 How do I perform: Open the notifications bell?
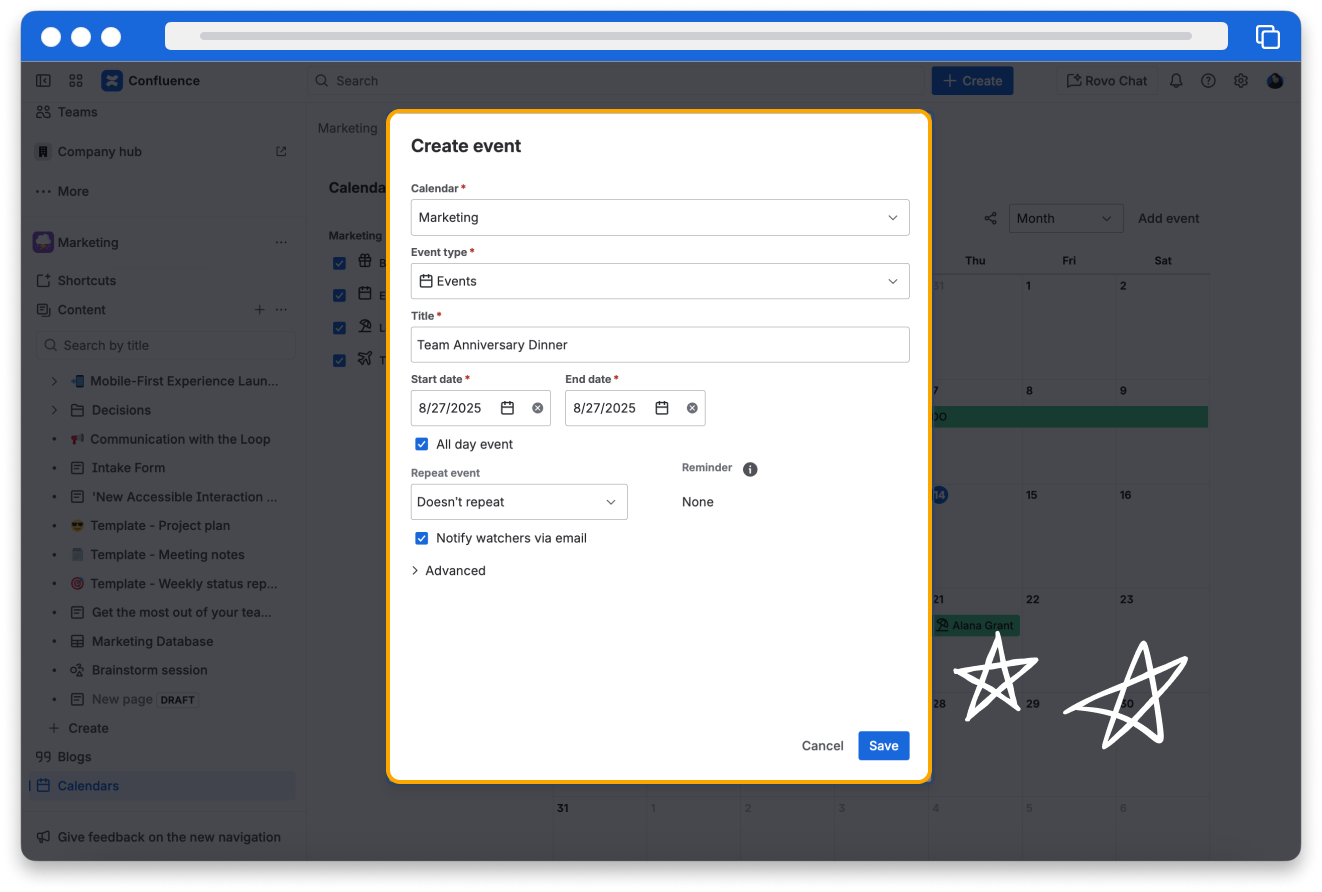pyautogui.click(x=1176, y=81)
